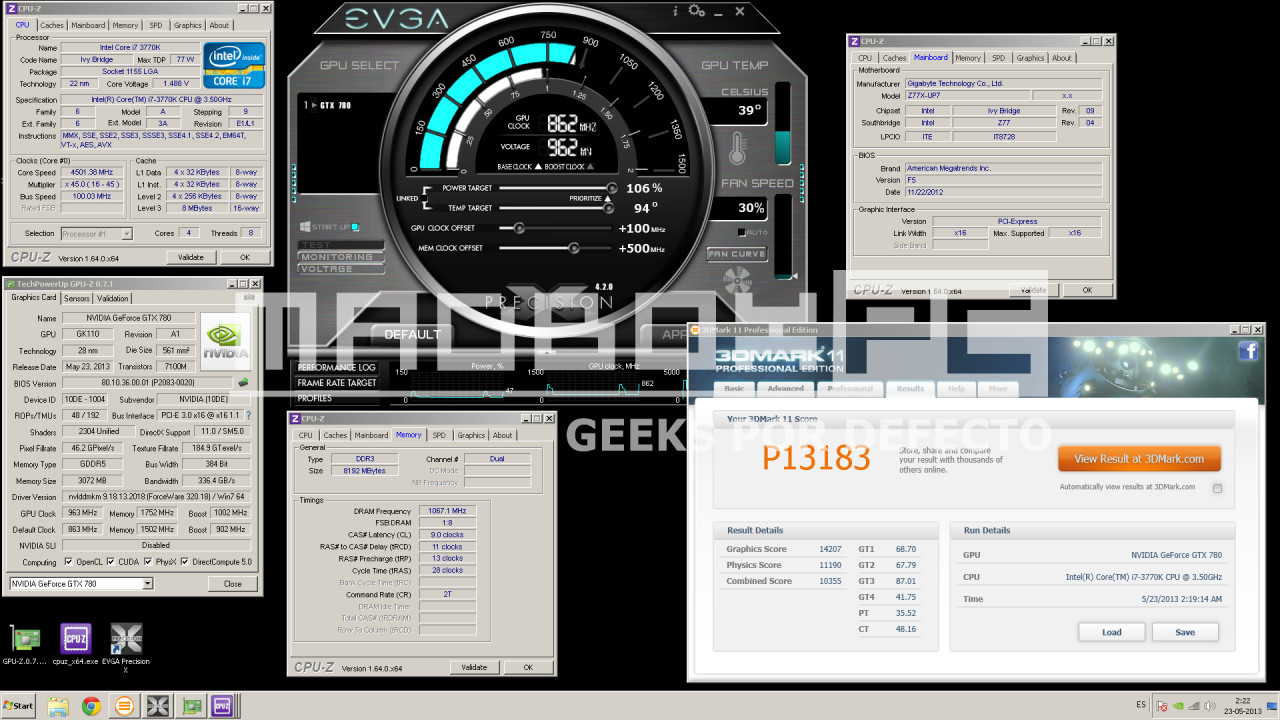Open Windows Explorer from the taskbar
Viewport: 1280px width, 720px height.
(58, 706)
